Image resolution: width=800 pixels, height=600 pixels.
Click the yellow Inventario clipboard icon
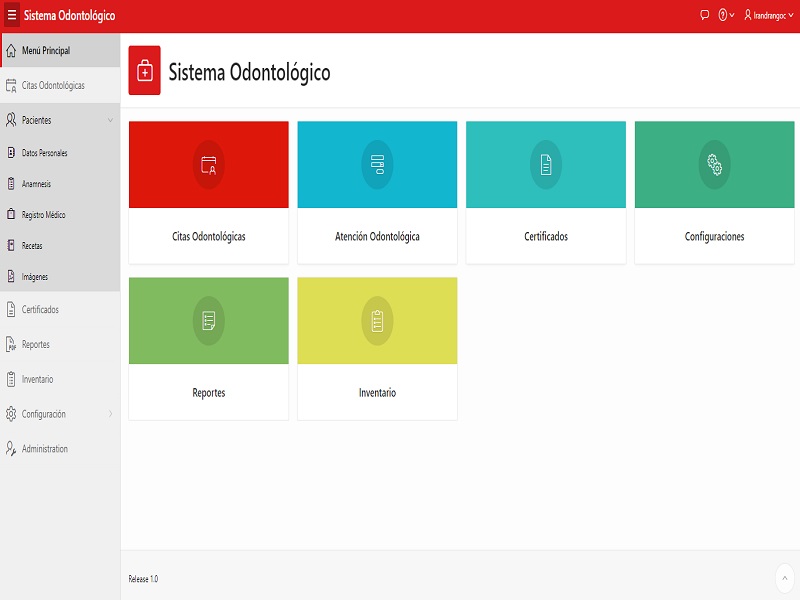[x=377, y=321]
